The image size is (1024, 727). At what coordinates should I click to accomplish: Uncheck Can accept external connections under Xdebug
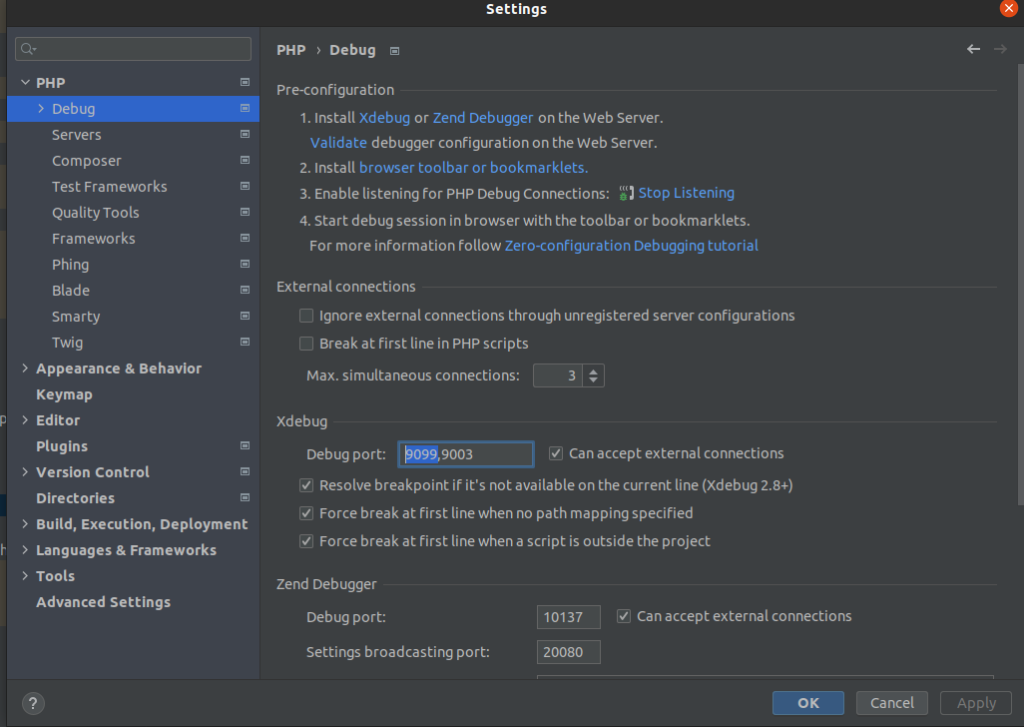tap(555, 453)
